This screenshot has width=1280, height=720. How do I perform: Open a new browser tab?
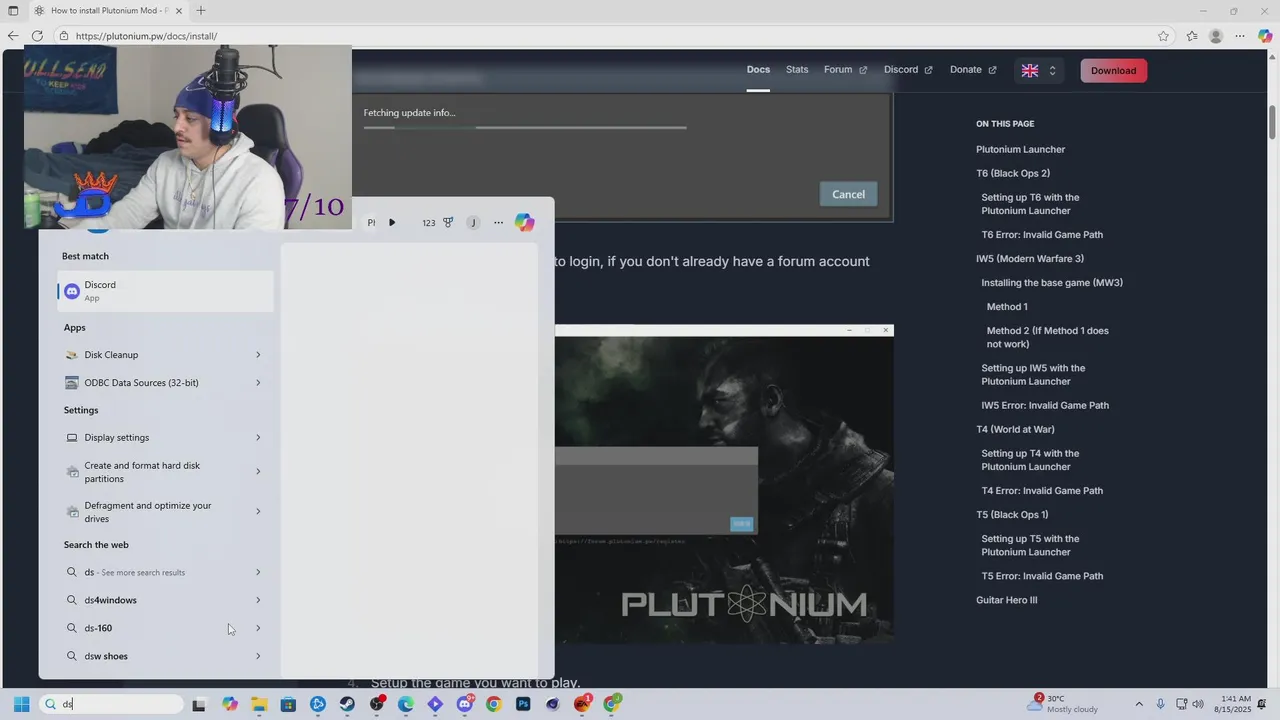[x=201, y=11]
